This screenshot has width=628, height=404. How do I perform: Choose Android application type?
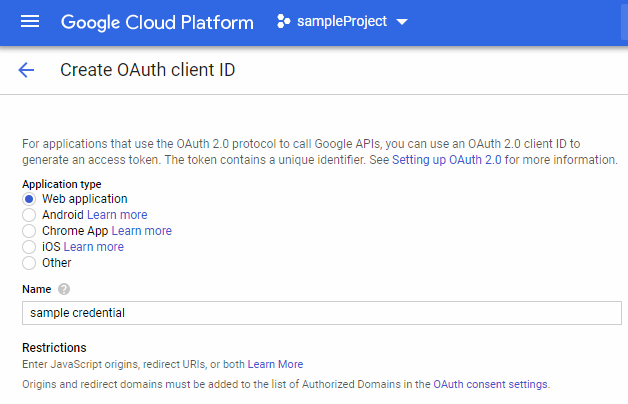29,215
